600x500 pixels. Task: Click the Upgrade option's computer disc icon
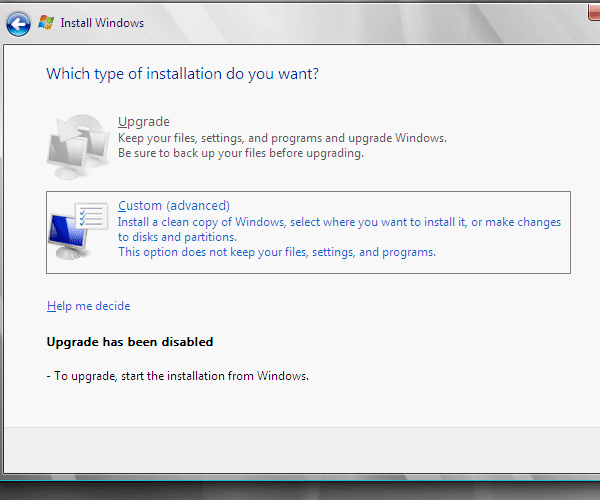pos(78,147)
